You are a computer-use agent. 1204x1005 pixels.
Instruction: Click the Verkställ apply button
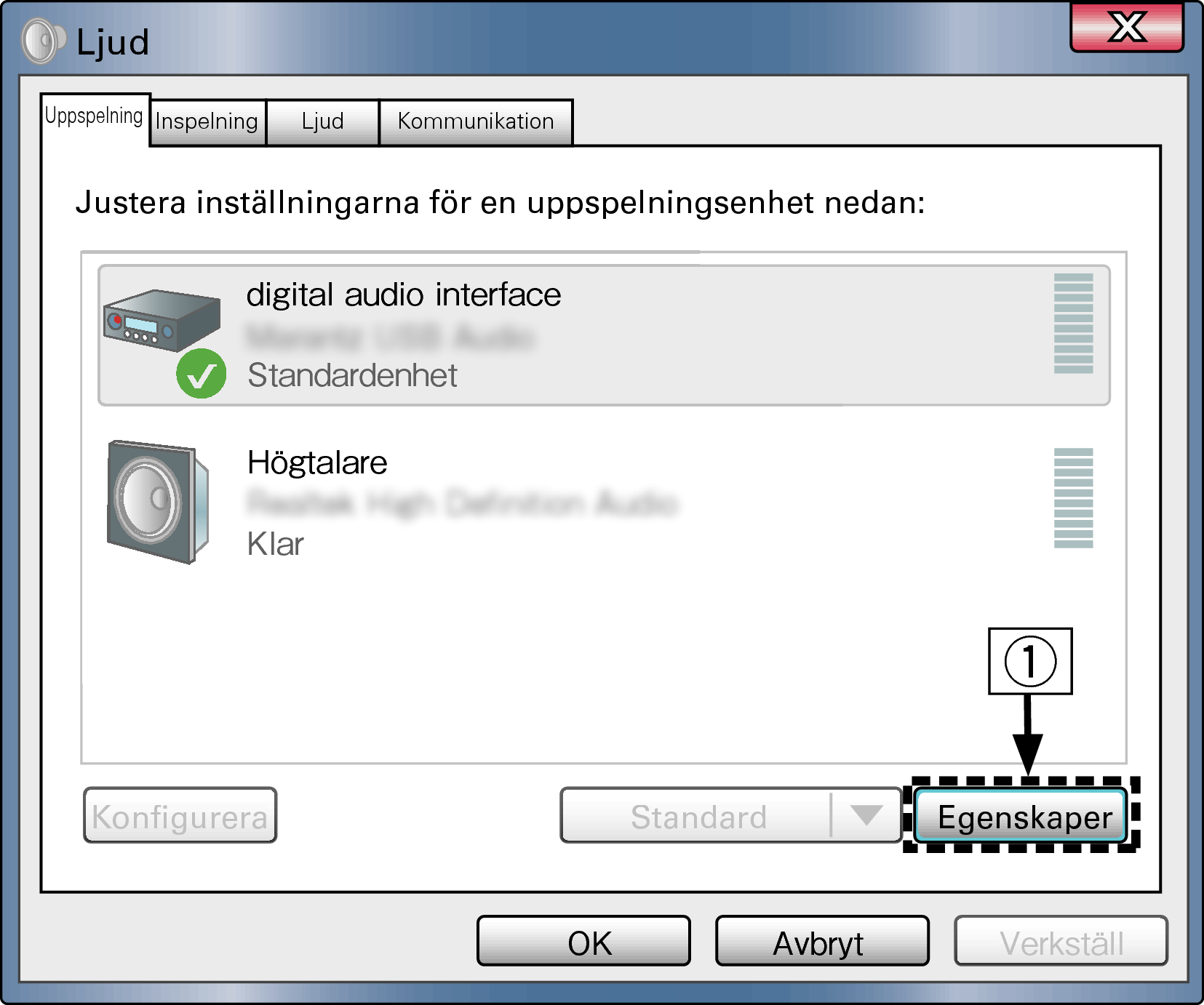(x=1061, y=941)
